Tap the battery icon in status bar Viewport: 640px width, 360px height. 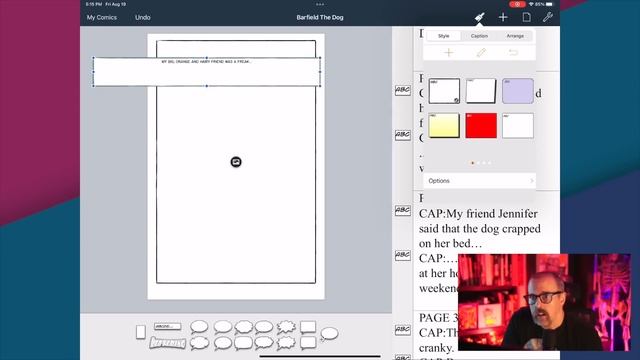click(549, 4)
